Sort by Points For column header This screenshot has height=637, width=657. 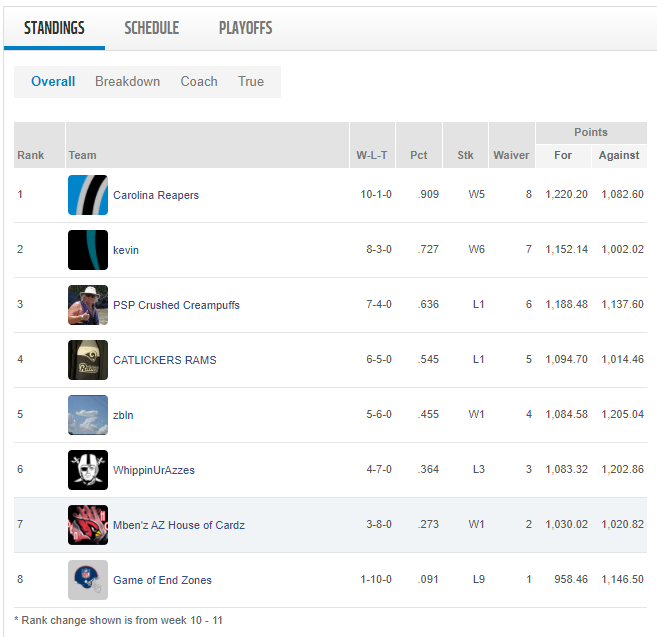point(563,155)
